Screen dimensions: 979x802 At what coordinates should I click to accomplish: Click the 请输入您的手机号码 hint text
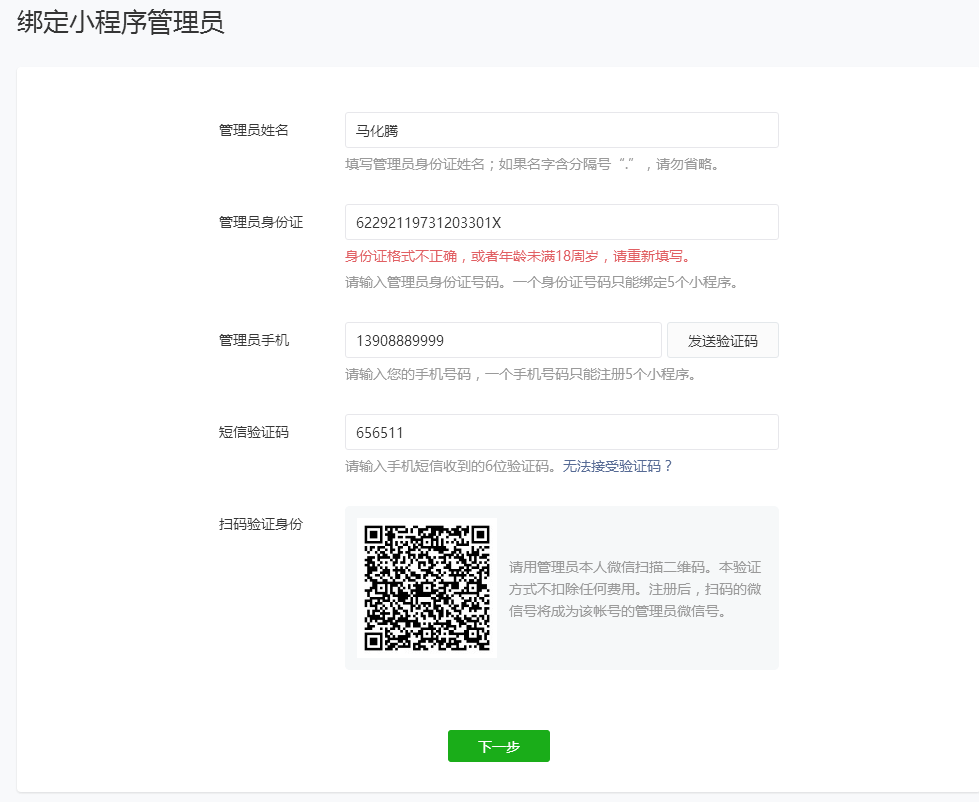[520, 374]
